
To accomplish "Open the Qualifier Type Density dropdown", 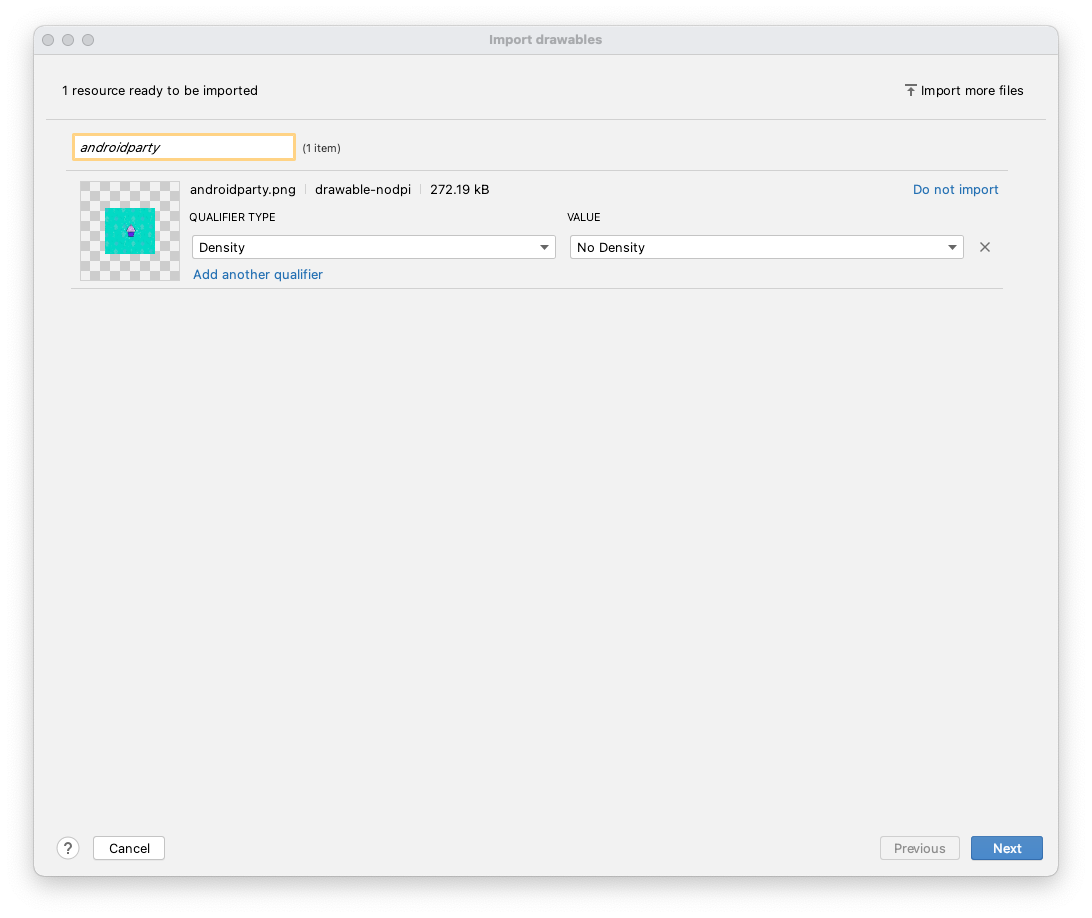I will click(x=373, y=247).
